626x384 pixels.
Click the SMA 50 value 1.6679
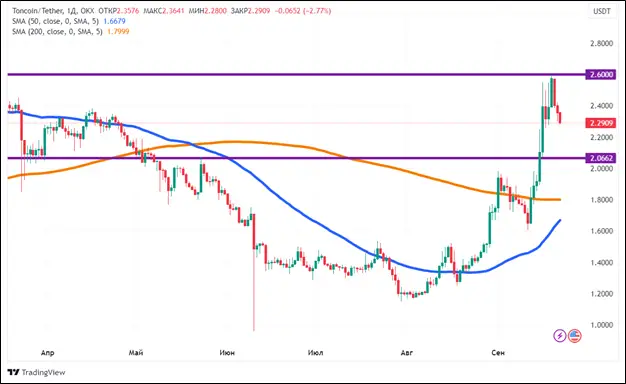coord(114,21)
